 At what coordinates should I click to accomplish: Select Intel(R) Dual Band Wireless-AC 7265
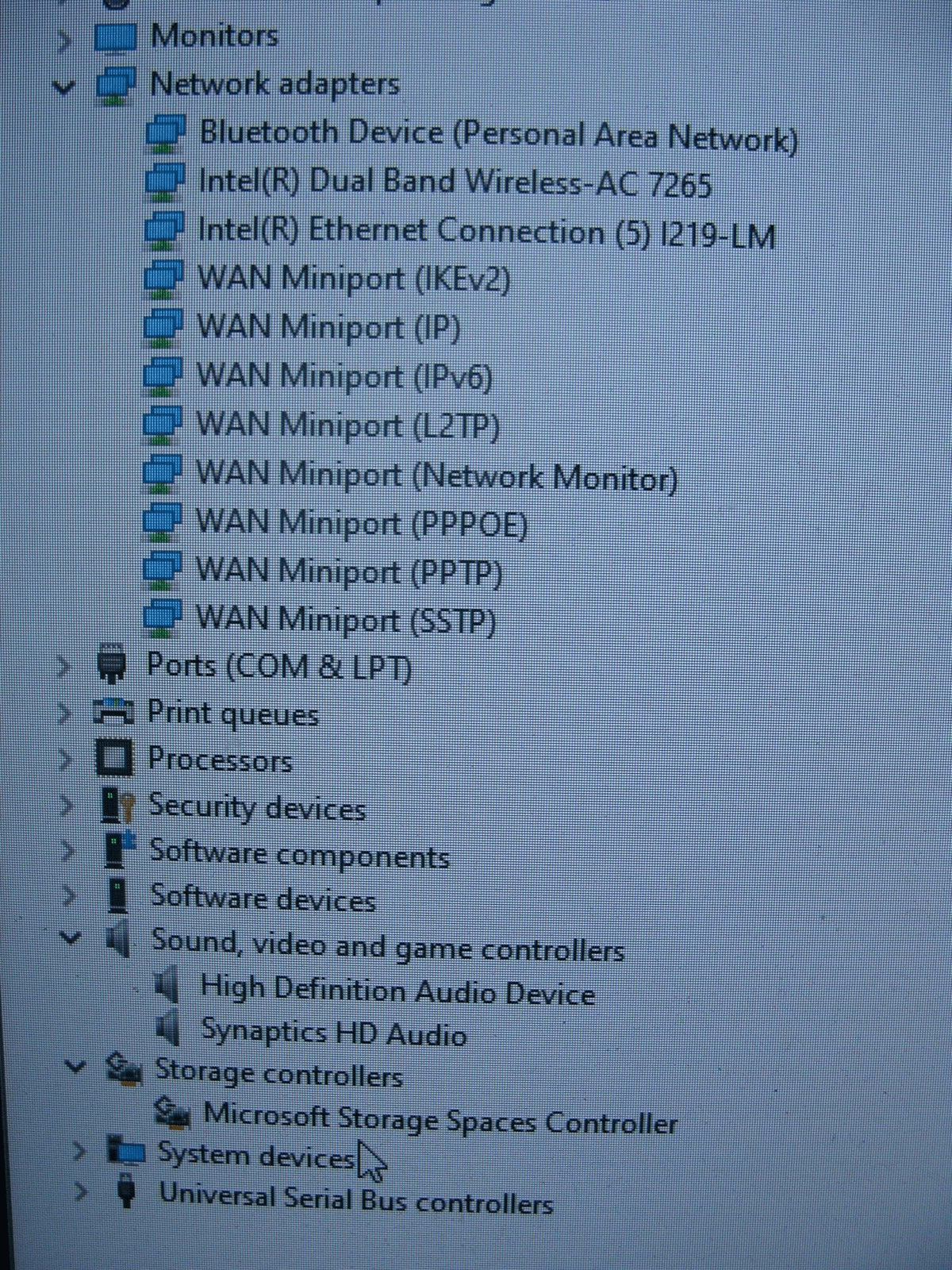(x=455, y=183)
